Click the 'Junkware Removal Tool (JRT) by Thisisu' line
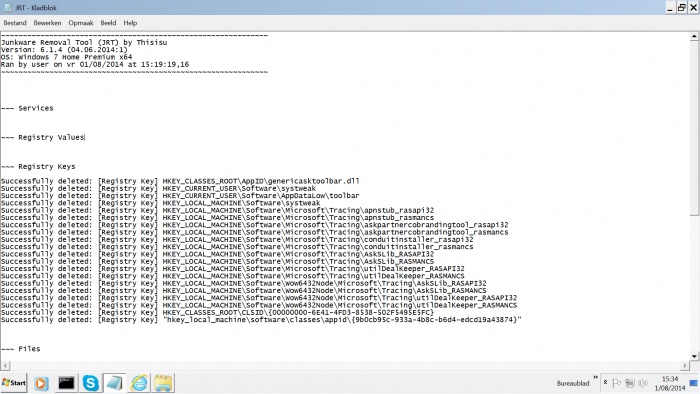Viewport: 700px width, 394px height. point(84,42)
